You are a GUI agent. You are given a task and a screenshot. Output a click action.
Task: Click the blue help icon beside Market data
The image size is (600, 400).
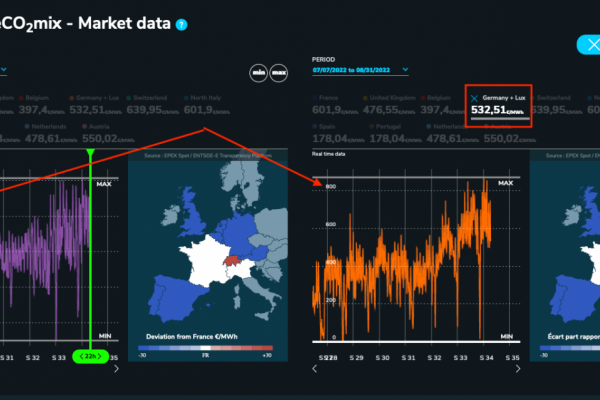pyautogui.click(x=181, y=24)
